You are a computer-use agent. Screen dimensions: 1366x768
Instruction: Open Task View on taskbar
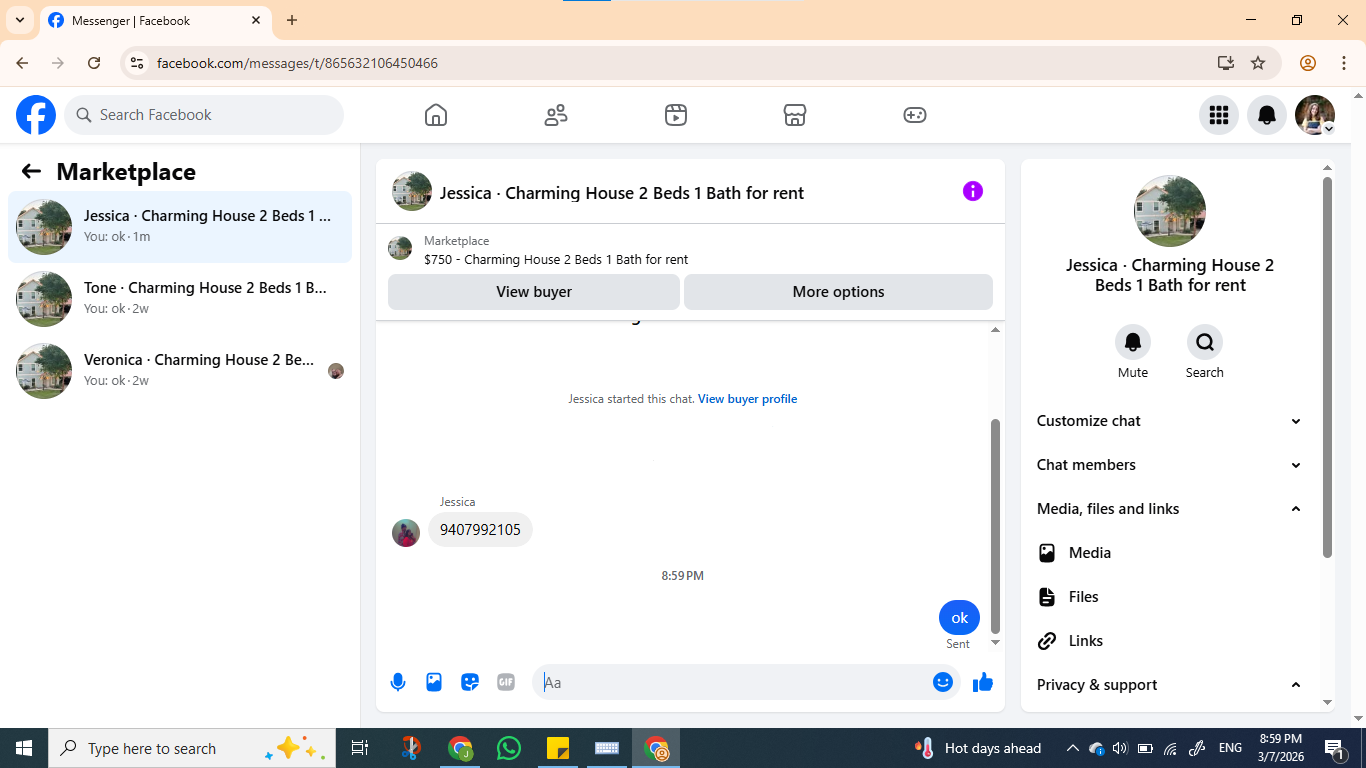click(x=360, y=748)
